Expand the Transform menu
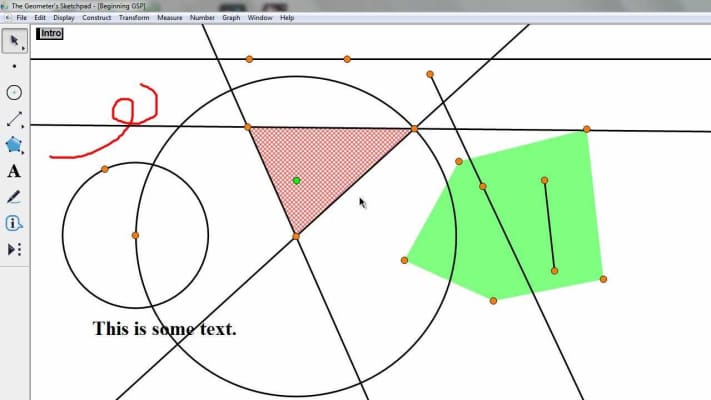The height and width of the screenshot is (400, 711). pos(134,18)
